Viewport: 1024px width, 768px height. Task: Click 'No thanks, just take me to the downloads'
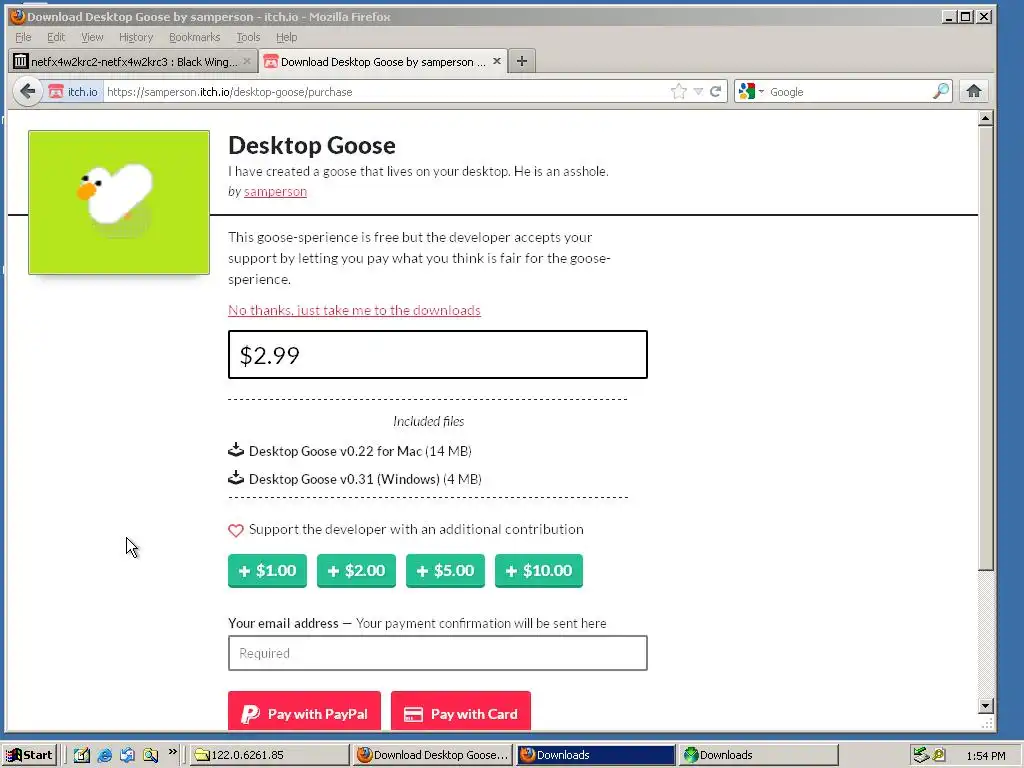[354, 310]
